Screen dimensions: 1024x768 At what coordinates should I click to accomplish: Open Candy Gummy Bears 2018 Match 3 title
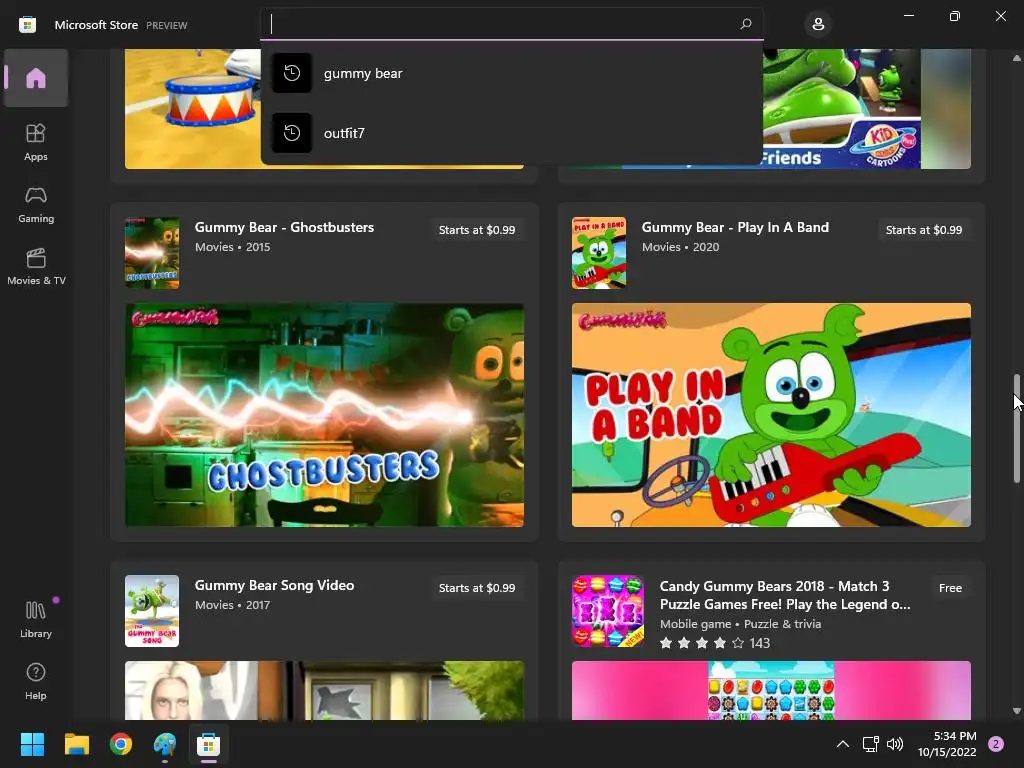pyautogui.click(x=785, y=595)
